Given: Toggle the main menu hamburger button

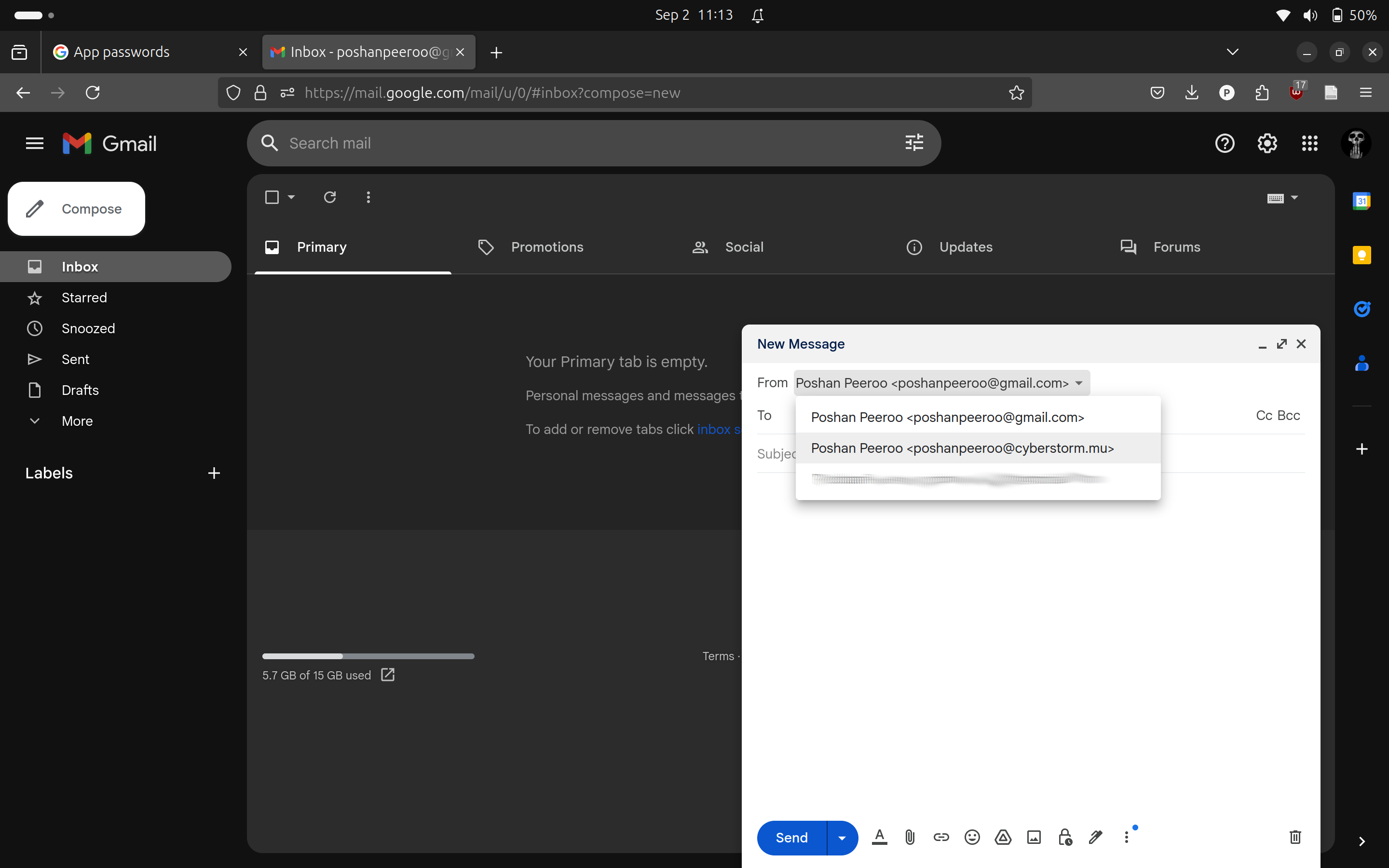Looking at the screenshot, I should coord(34,143).
